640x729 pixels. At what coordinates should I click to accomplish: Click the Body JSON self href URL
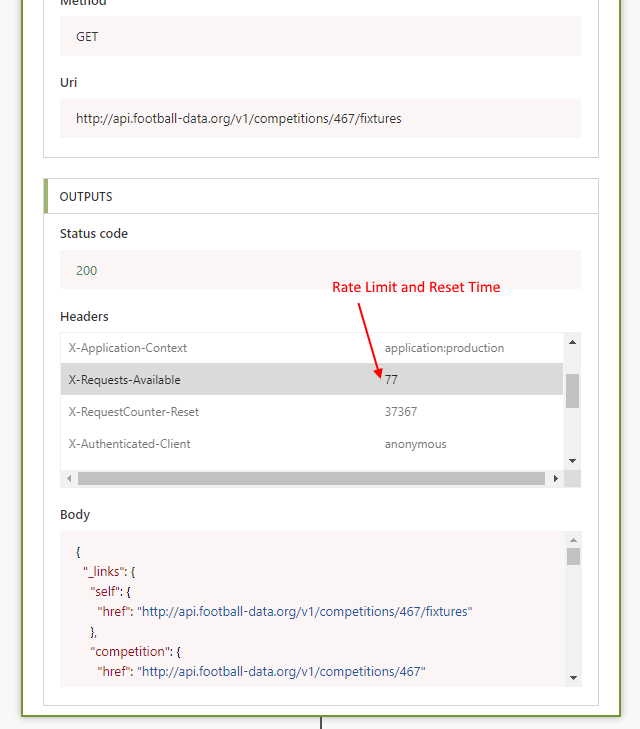coord(304,611)
